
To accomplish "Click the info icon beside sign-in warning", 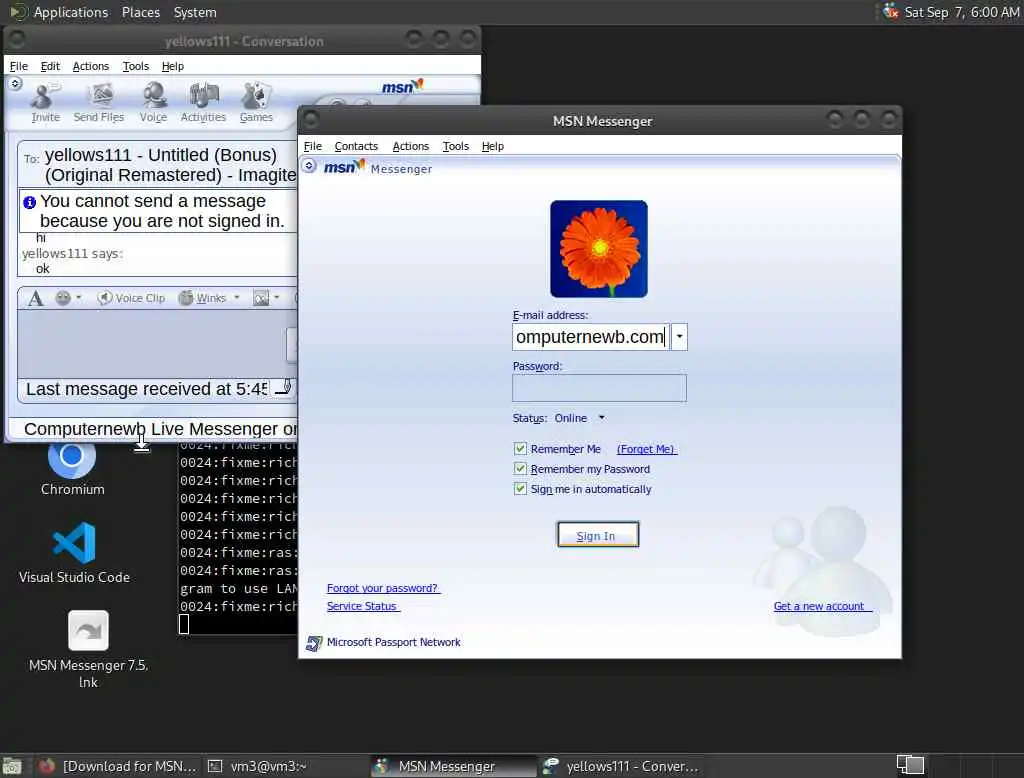I will pos(29,203).
